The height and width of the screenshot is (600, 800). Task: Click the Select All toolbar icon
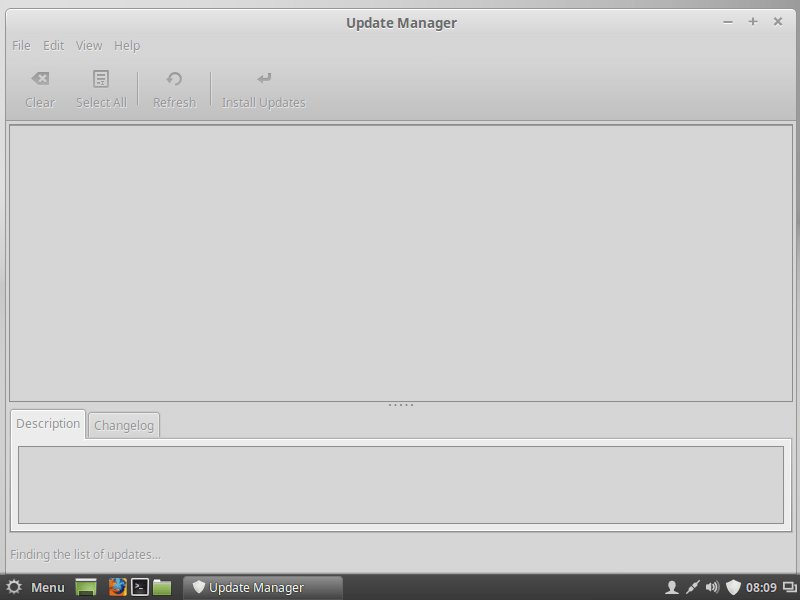pyautogui.click(x=101, y=79)
